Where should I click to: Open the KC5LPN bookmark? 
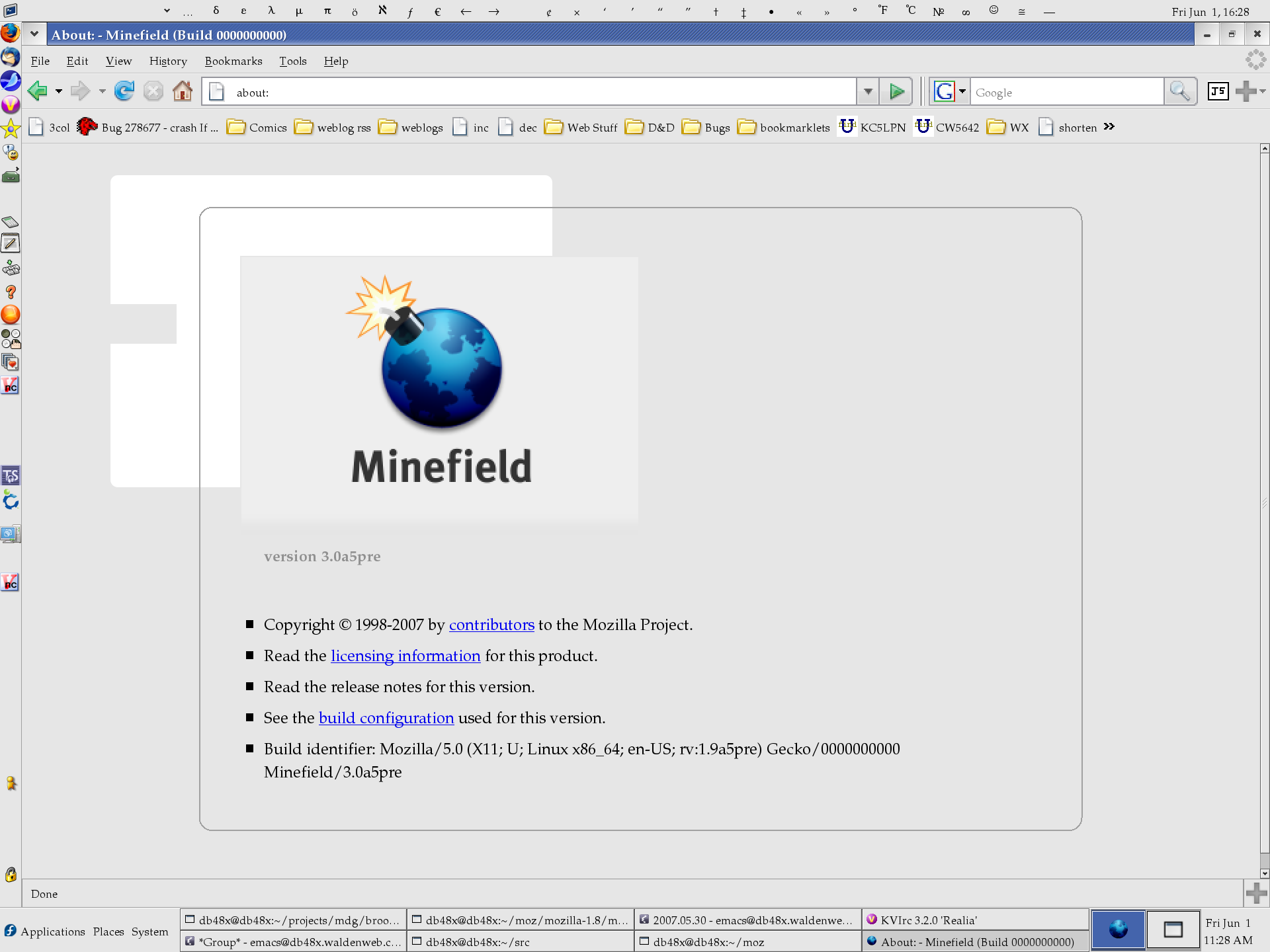click(872, 127)
